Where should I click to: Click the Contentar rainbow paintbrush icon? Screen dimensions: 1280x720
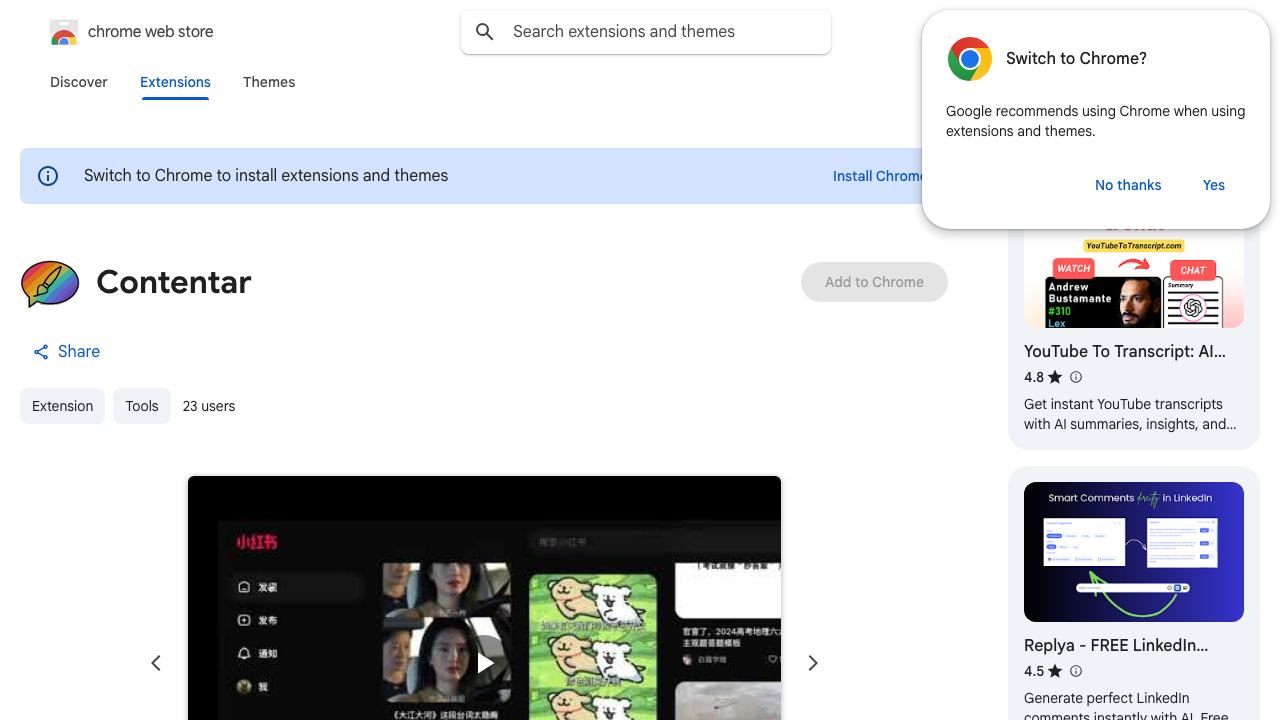(50, 283)
